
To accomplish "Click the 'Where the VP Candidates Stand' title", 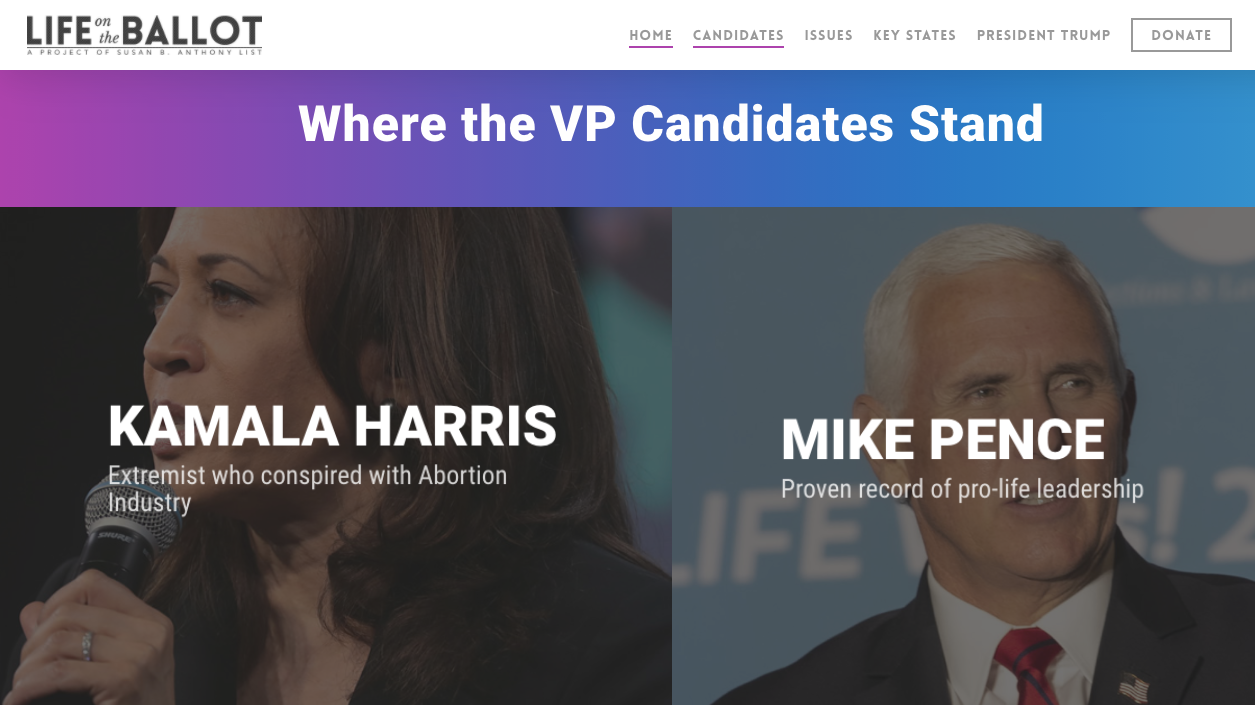I will click(671, 124).
